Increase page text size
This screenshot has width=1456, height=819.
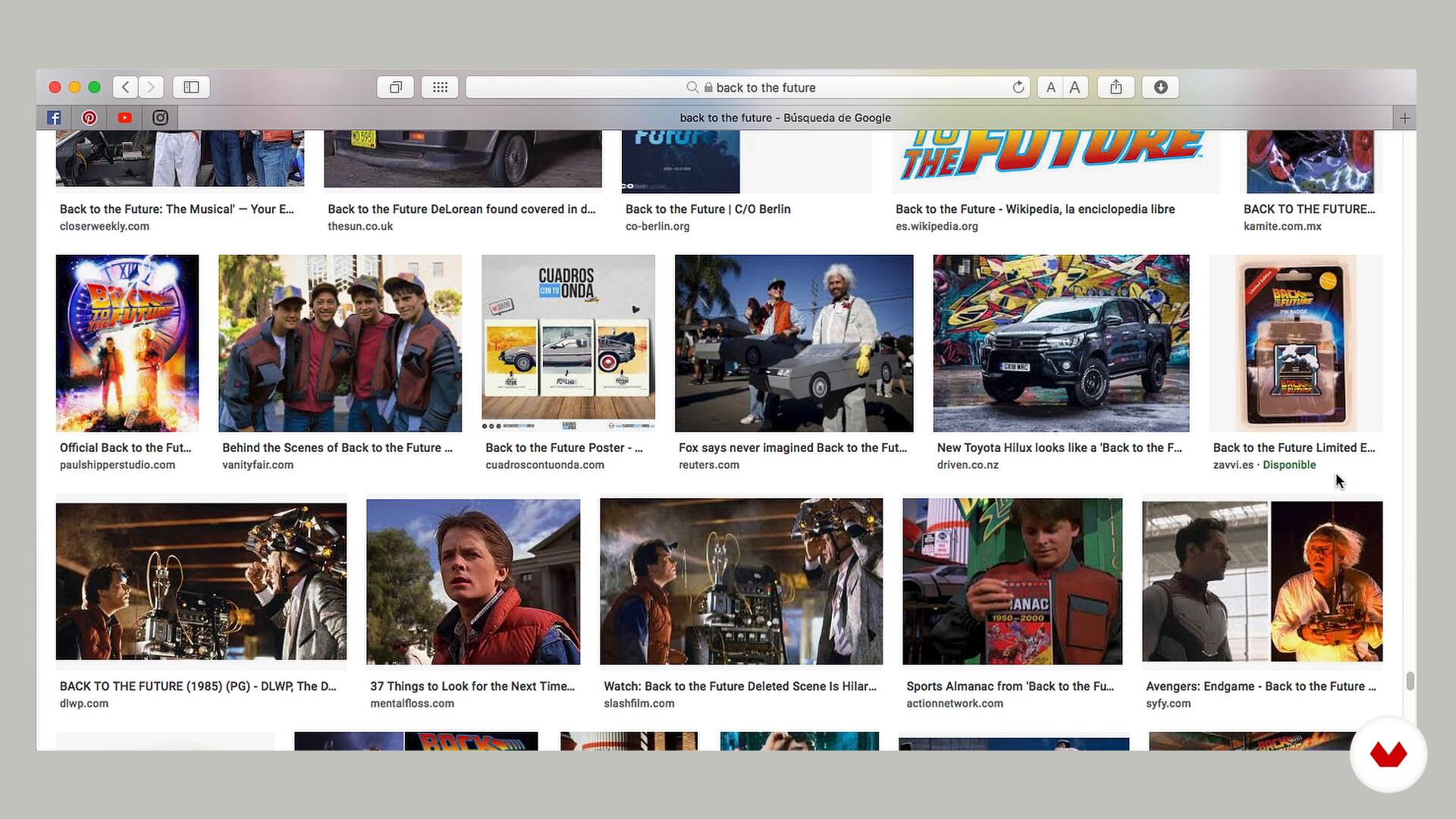pos(1075,87)
